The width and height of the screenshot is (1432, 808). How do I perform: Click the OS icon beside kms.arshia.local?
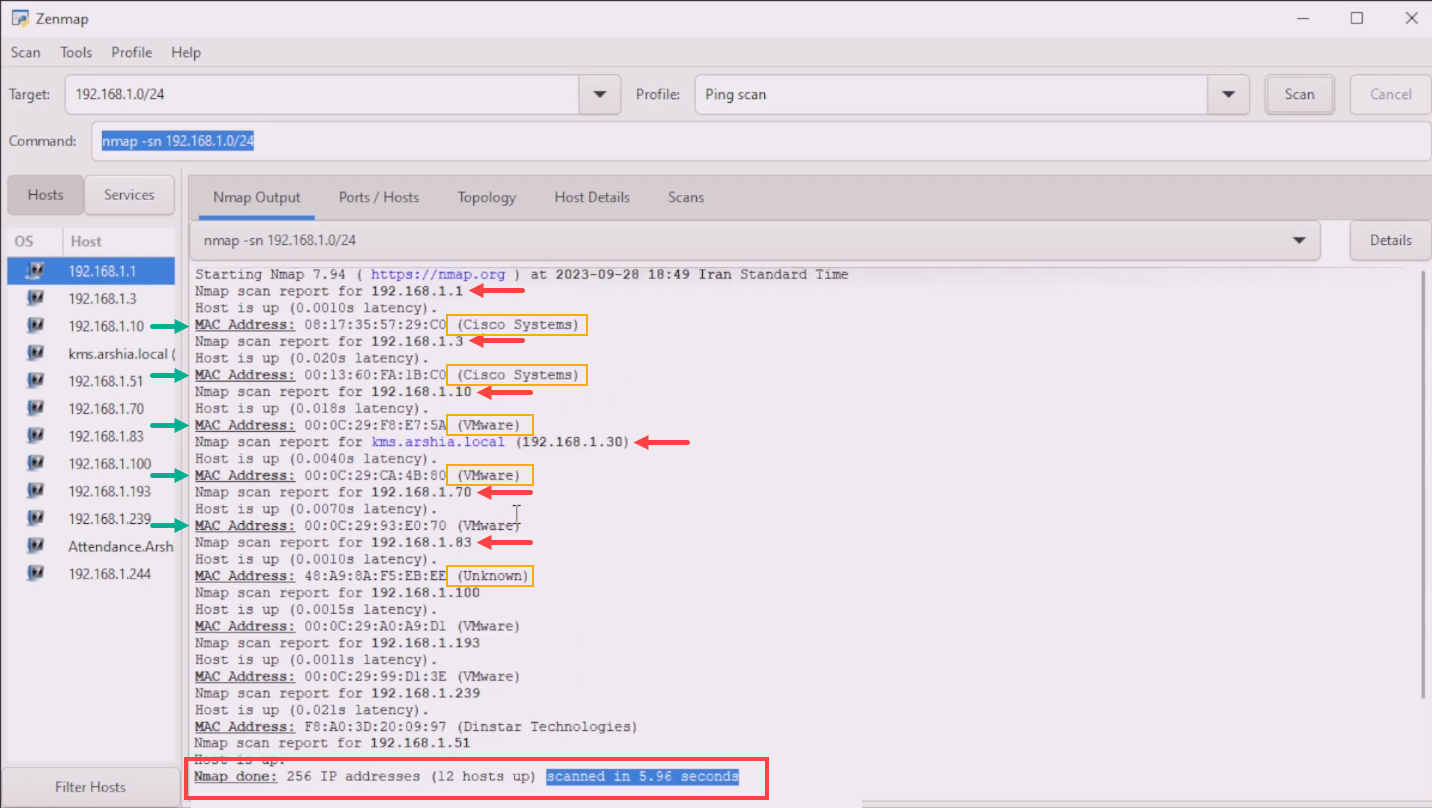(x=36, y=353)
